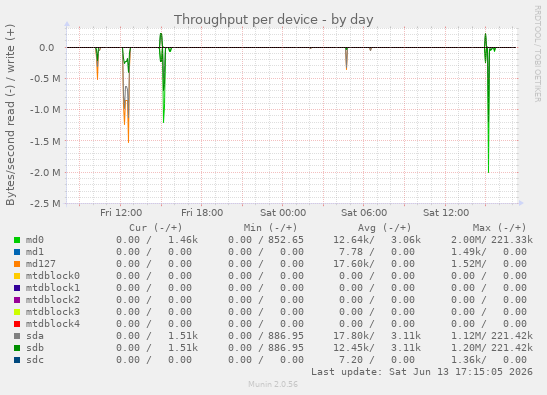
Task: Click the Sat 12:00 axis label
Action: click(446, 213)
